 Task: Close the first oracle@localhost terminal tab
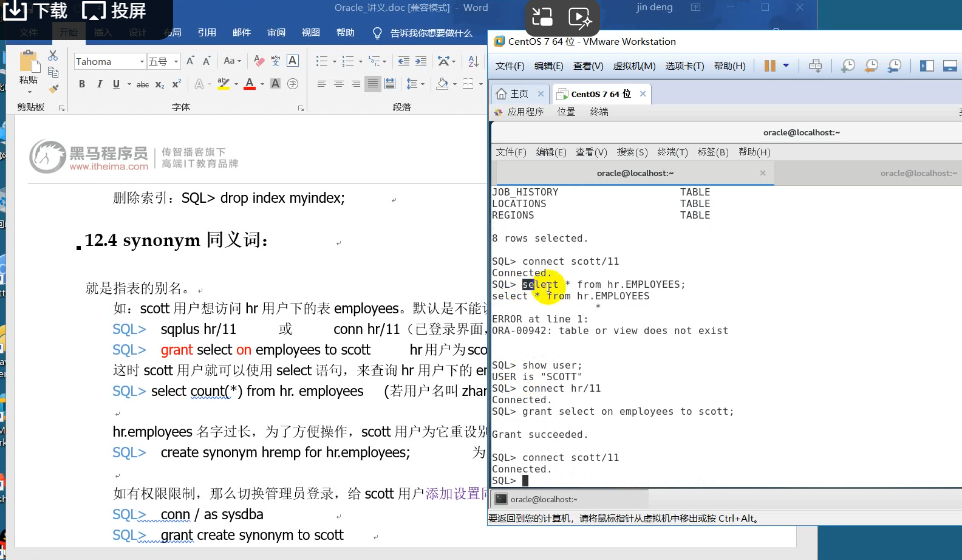coord(763,173)
